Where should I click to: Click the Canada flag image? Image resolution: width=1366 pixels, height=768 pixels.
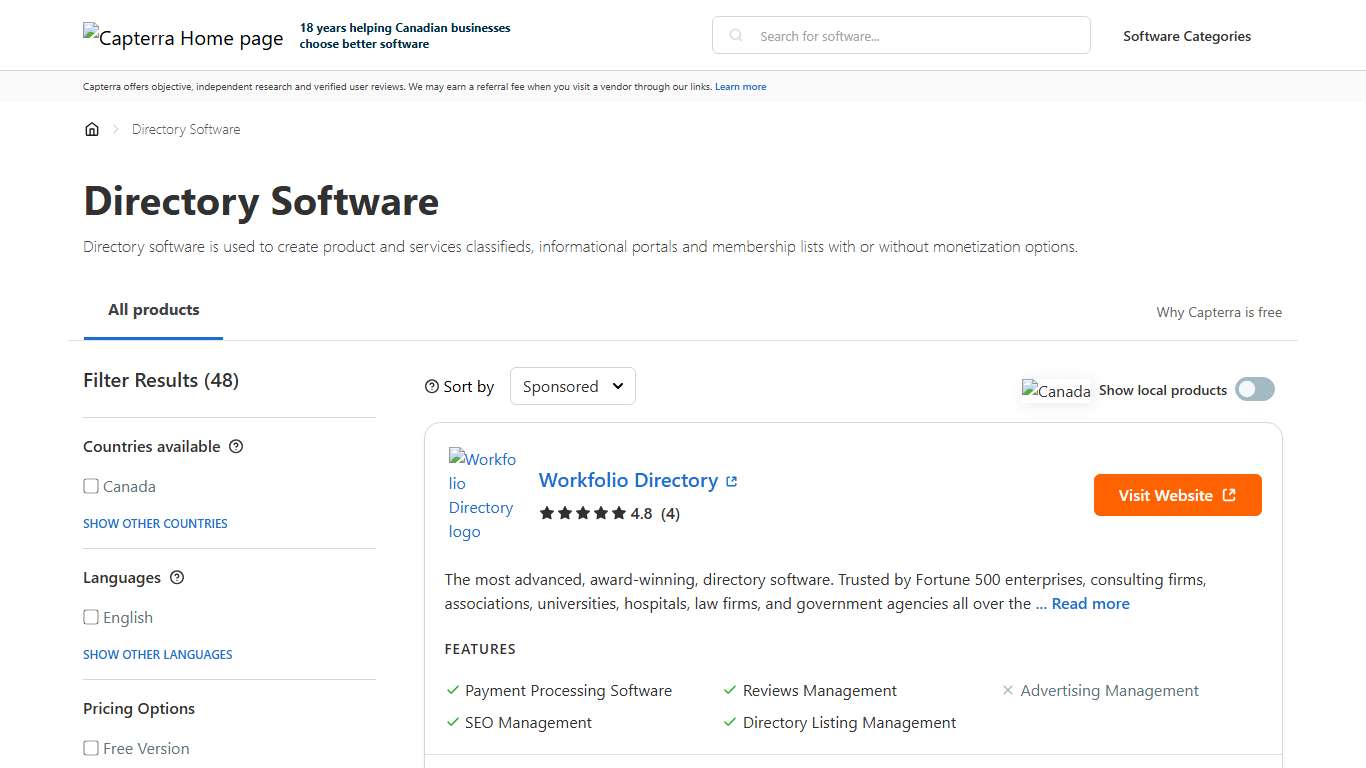(x=1056, y=390)
